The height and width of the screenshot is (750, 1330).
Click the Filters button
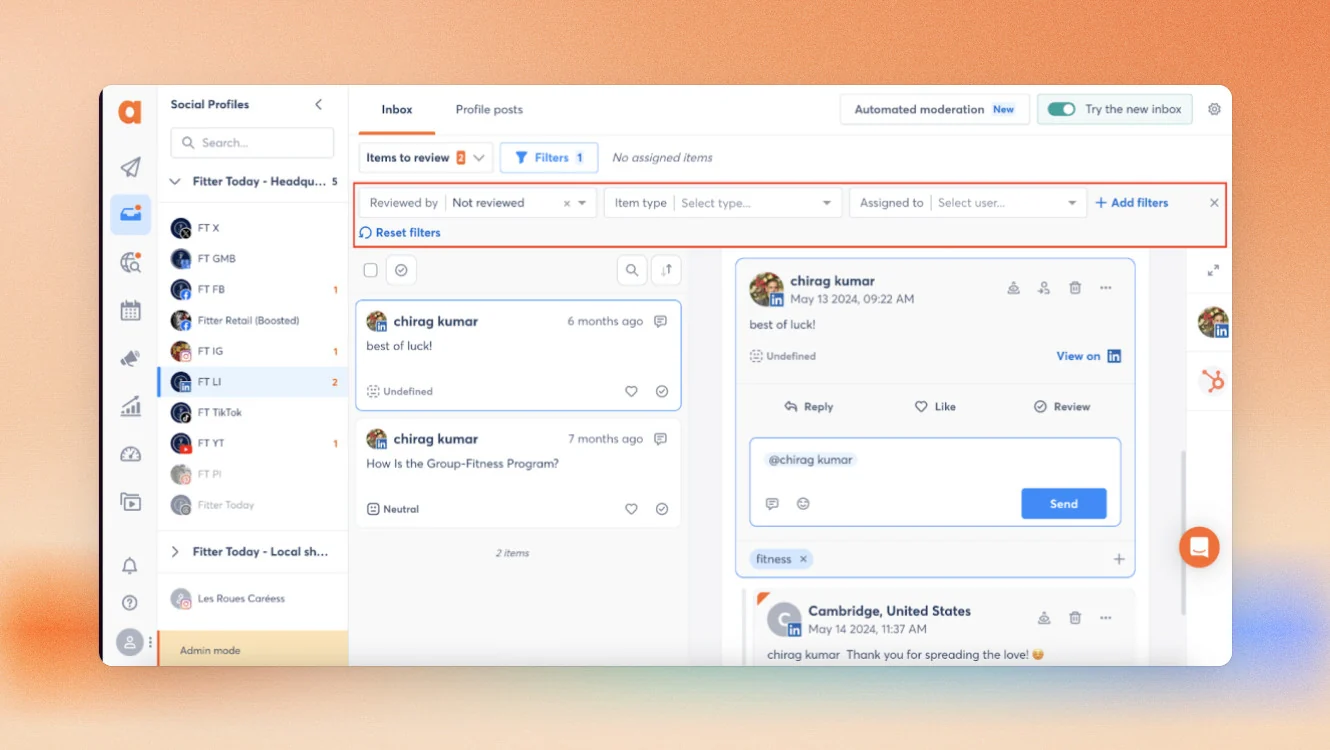[x=549, y=158]
